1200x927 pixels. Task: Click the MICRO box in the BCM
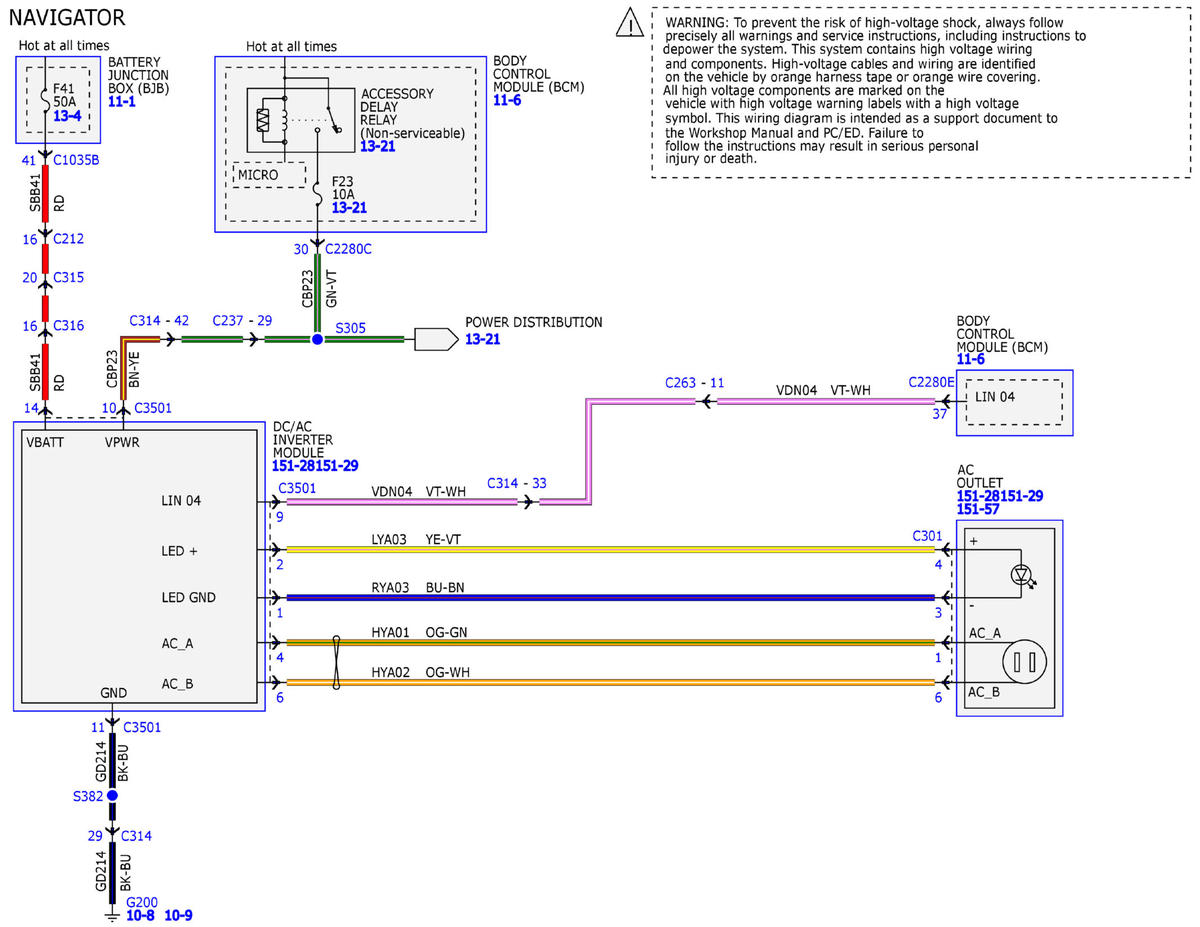(269, 175)
